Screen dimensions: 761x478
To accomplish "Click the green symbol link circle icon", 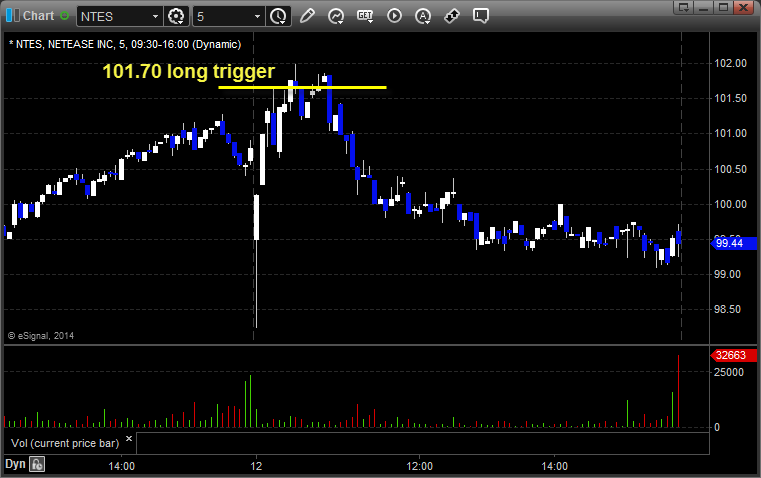I will [x=65, y=16].
